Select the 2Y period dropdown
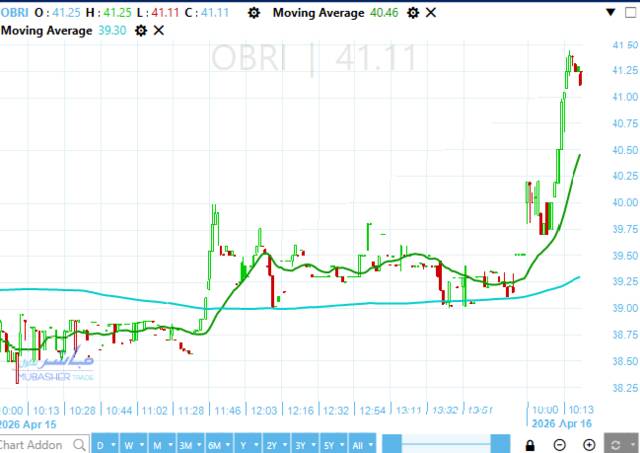Viewport: 640px width, 453px height. point(277,444)
